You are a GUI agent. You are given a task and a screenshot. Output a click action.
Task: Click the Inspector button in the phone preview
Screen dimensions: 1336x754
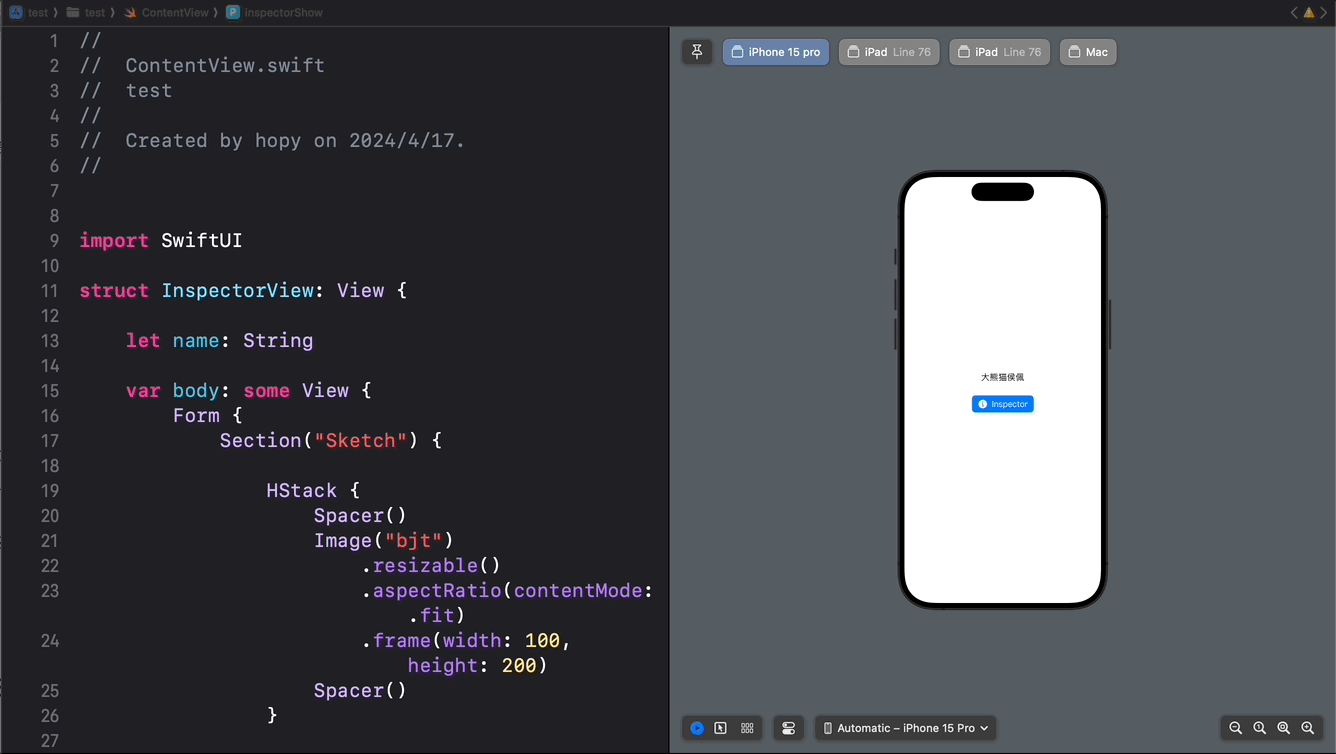[1002, 404]
